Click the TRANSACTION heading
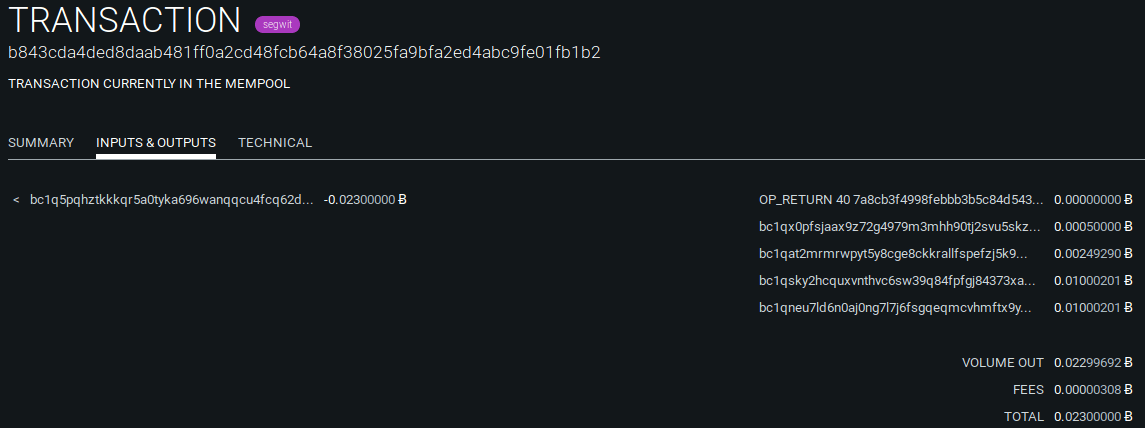The width and height of the screenshot is (1145, 428). pos(124,20)
